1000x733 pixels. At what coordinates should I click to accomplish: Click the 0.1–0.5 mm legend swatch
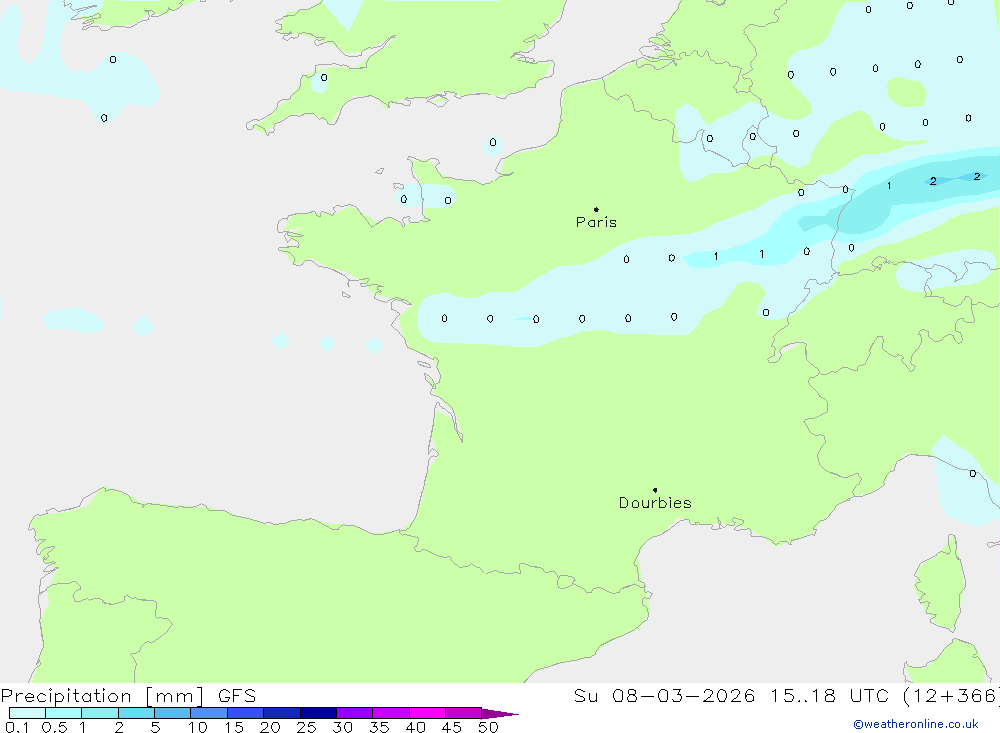(x=27, y=713)
